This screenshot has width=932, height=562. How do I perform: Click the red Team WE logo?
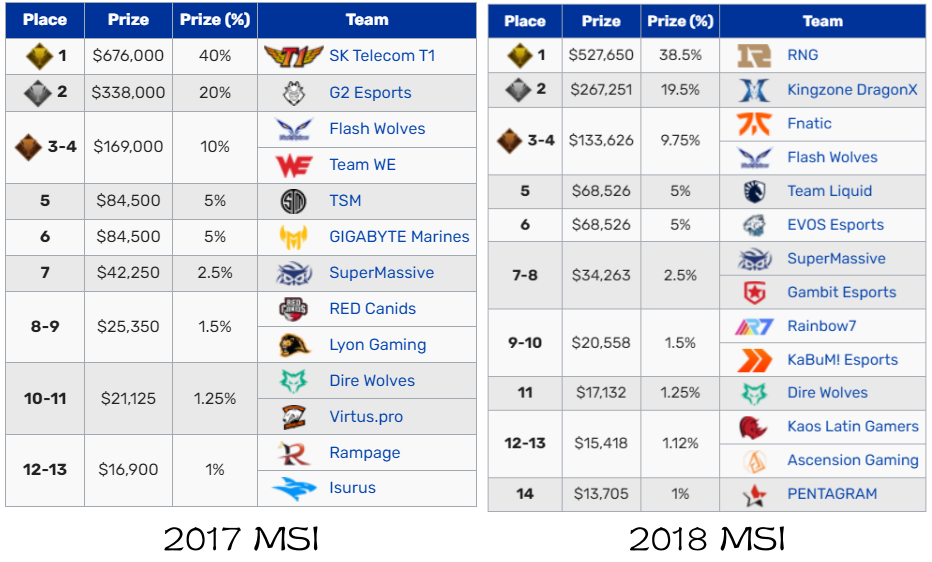[x=294, y=165]
